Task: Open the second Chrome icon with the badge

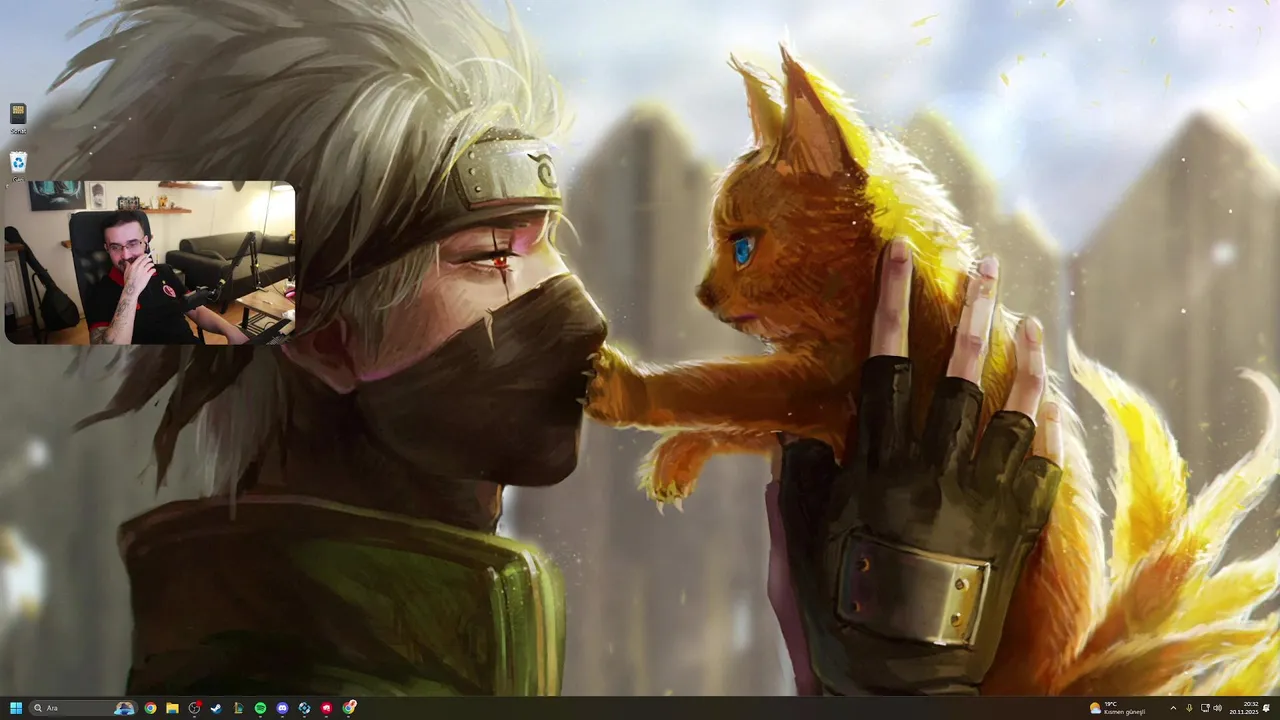Action: click(349, 708)
